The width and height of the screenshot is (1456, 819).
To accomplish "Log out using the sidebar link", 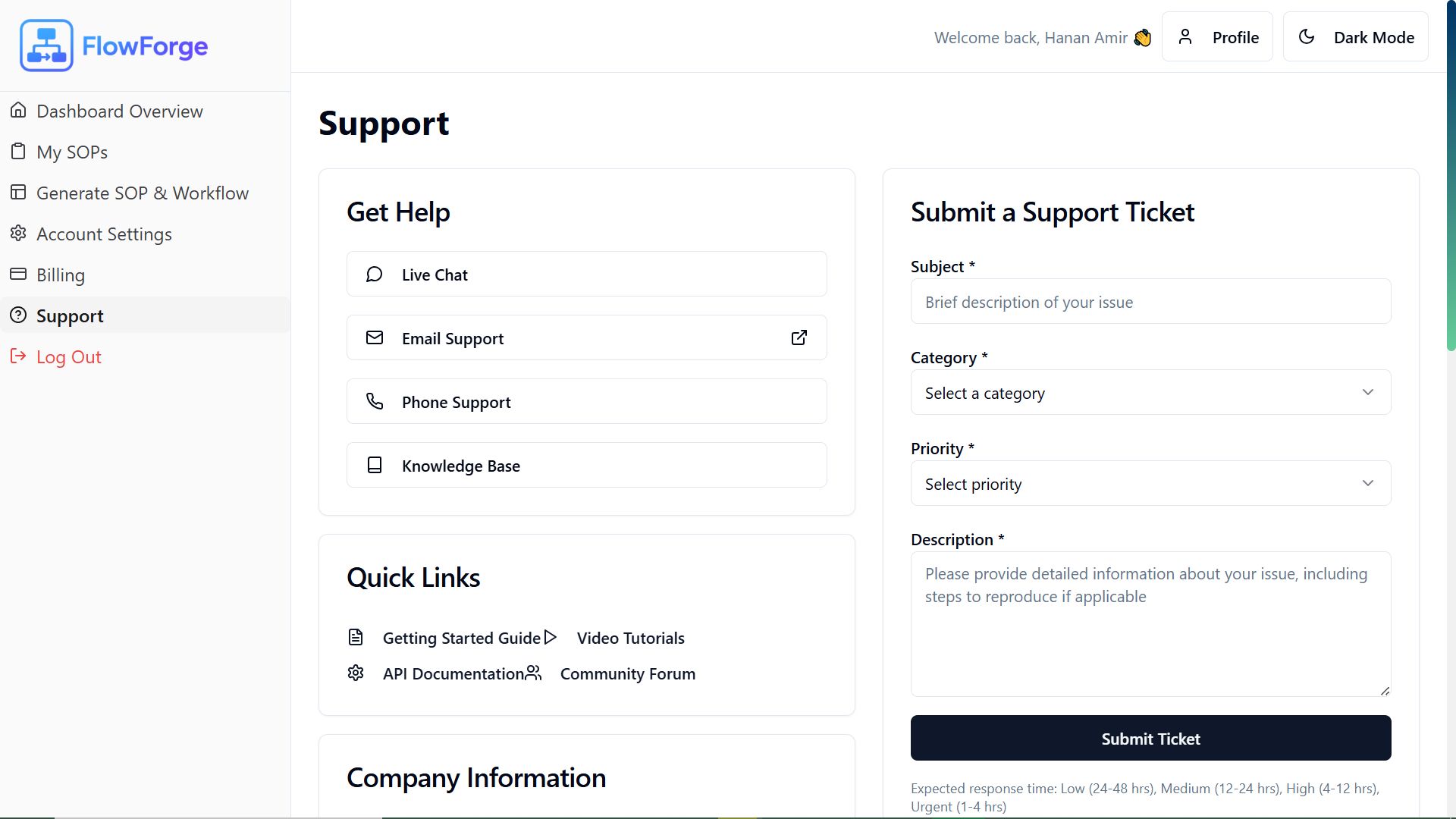I will coord(68,357).
